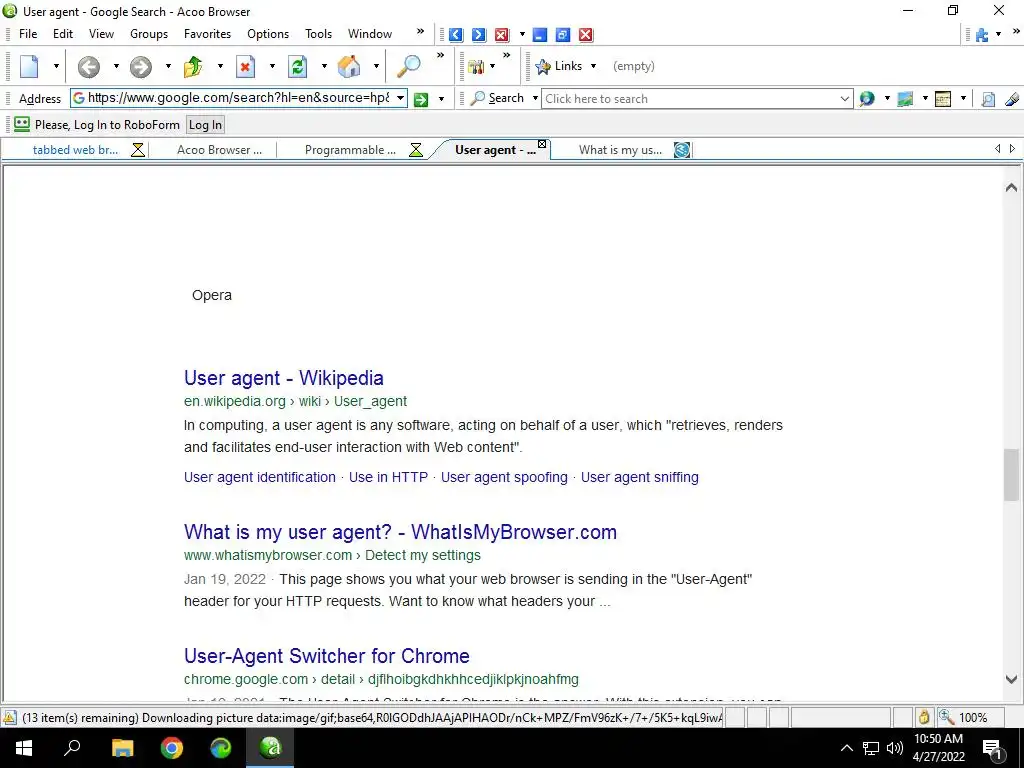Click the vertical scrollbar thumb
Screen dimensions: 1024x768
(1011, 475)
